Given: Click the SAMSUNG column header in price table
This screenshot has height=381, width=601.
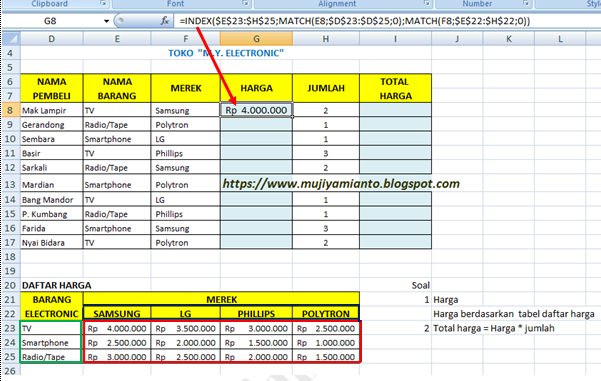Looking at the screenshot, I should coord(117,314).
